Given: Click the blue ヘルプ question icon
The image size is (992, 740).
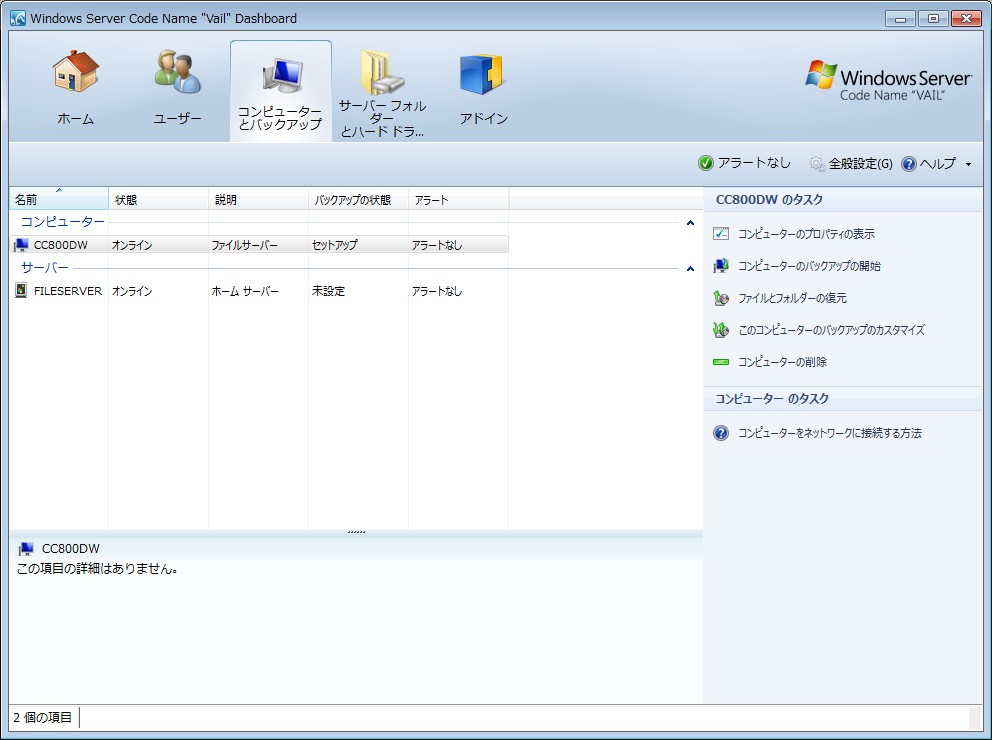Looking at the screenshot, I should [x=908, y=164].
